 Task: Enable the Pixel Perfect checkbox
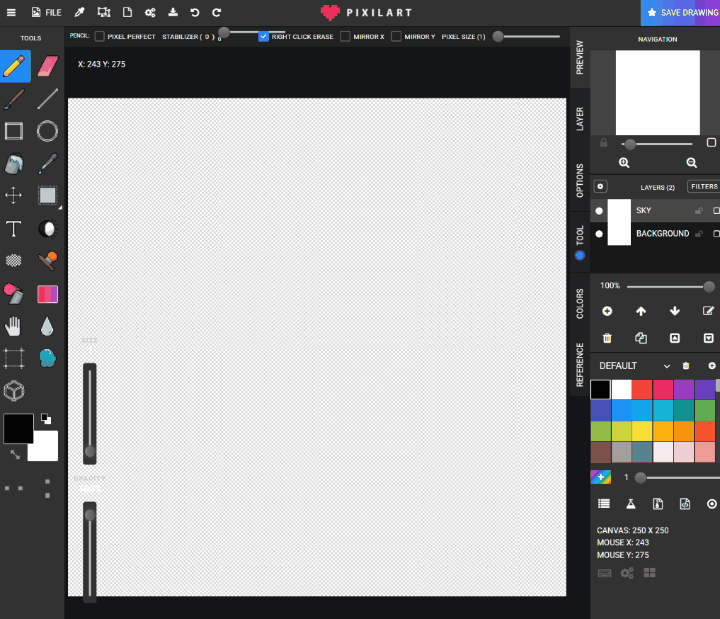tap(100, 36)
